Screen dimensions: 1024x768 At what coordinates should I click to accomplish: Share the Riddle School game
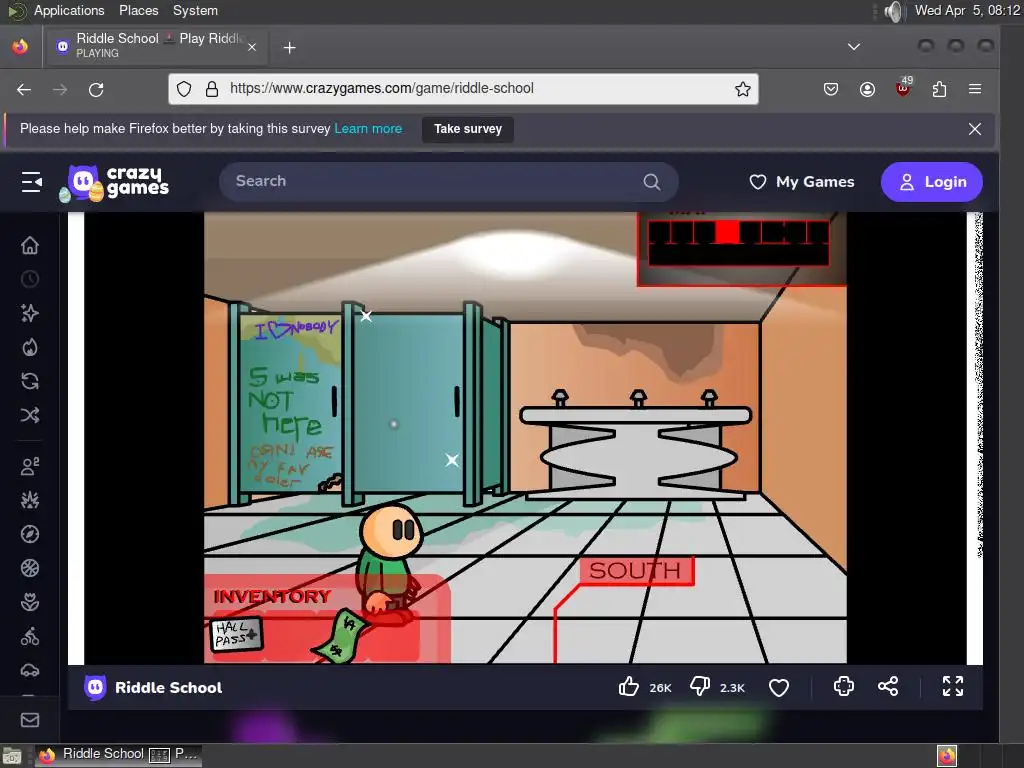click(888, 686)
